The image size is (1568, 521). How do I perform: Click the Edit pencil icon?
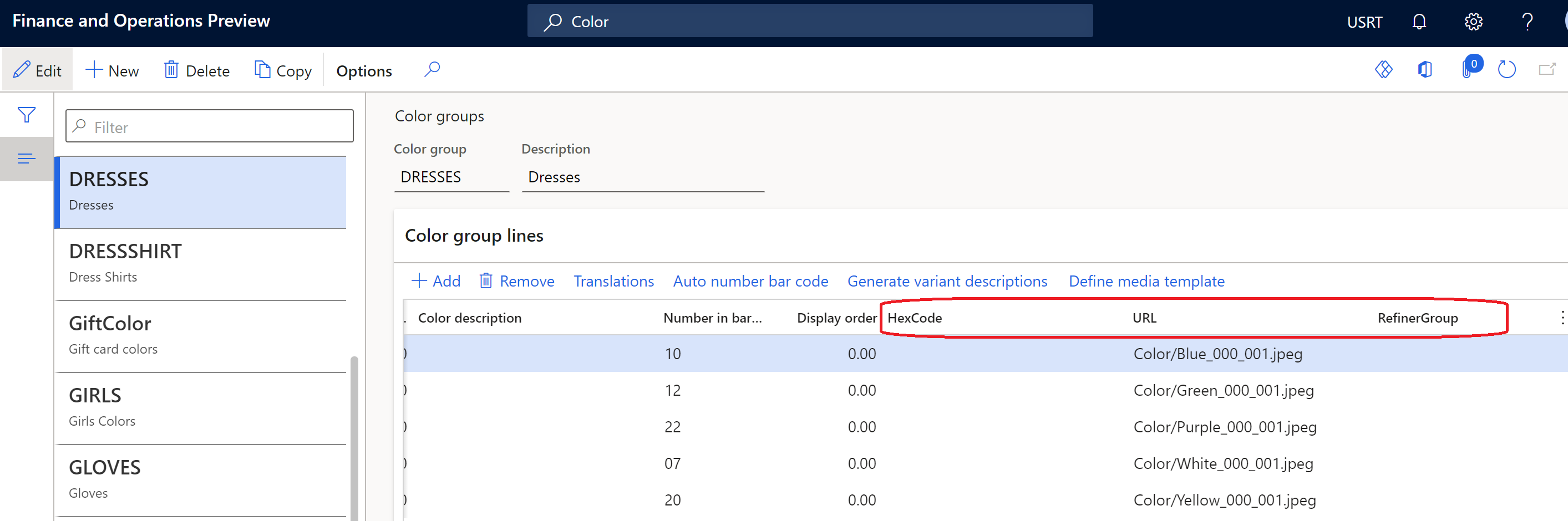(x=23, y=69)
